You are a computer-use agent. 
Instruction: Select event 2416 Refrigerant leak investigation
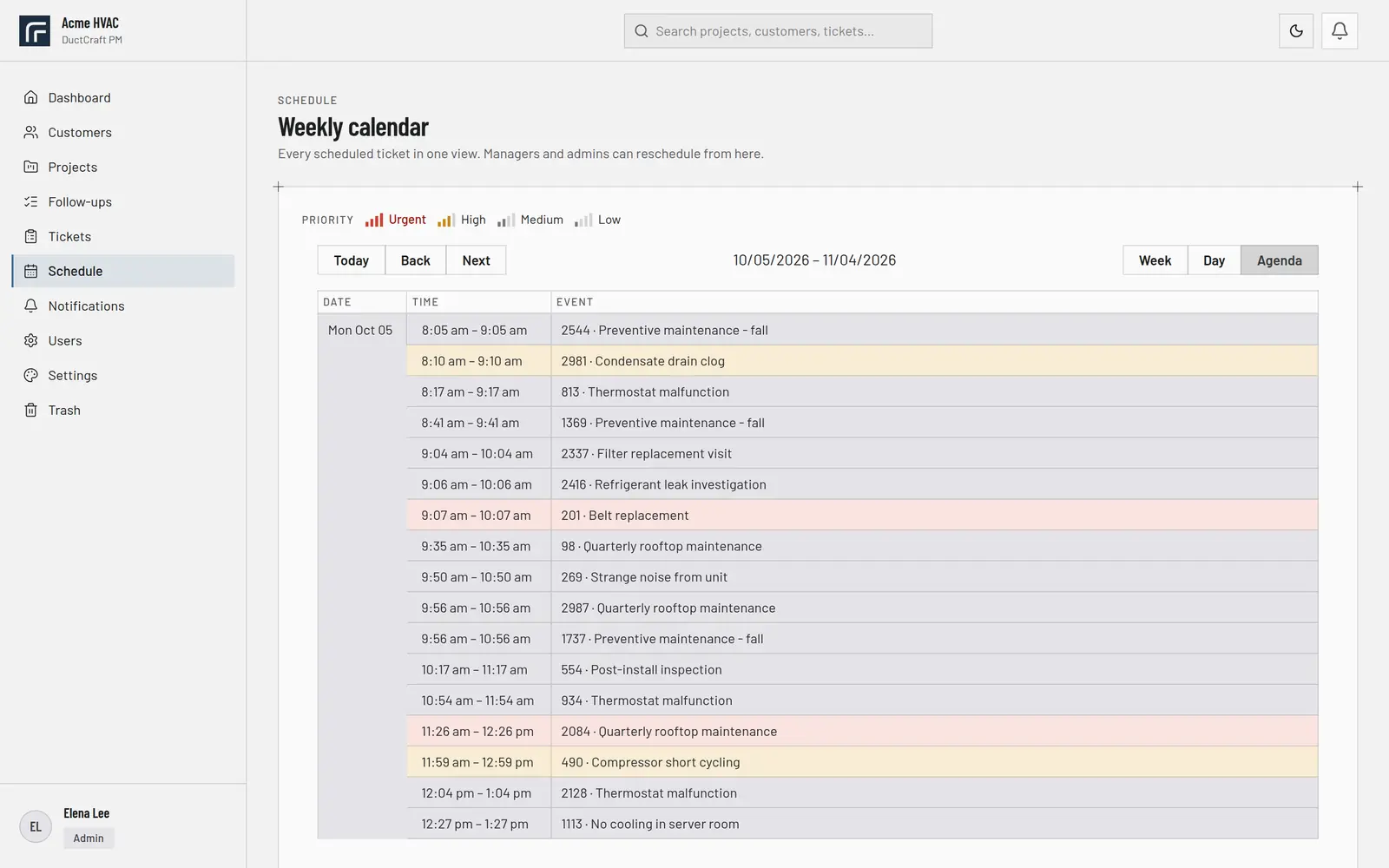(x=934, y=484)
